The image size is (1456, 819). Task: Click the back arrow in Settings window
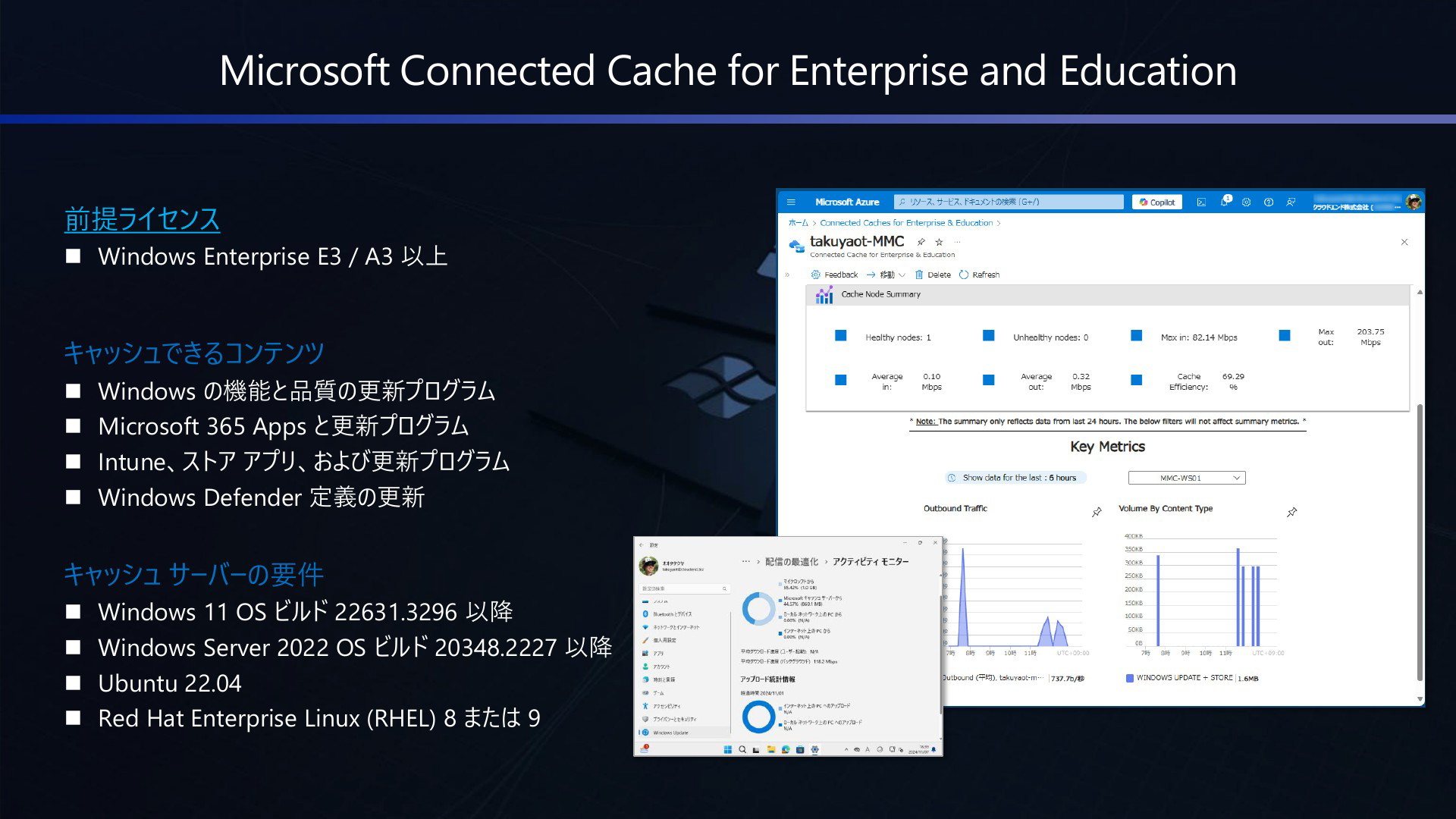tap(642, 544)
